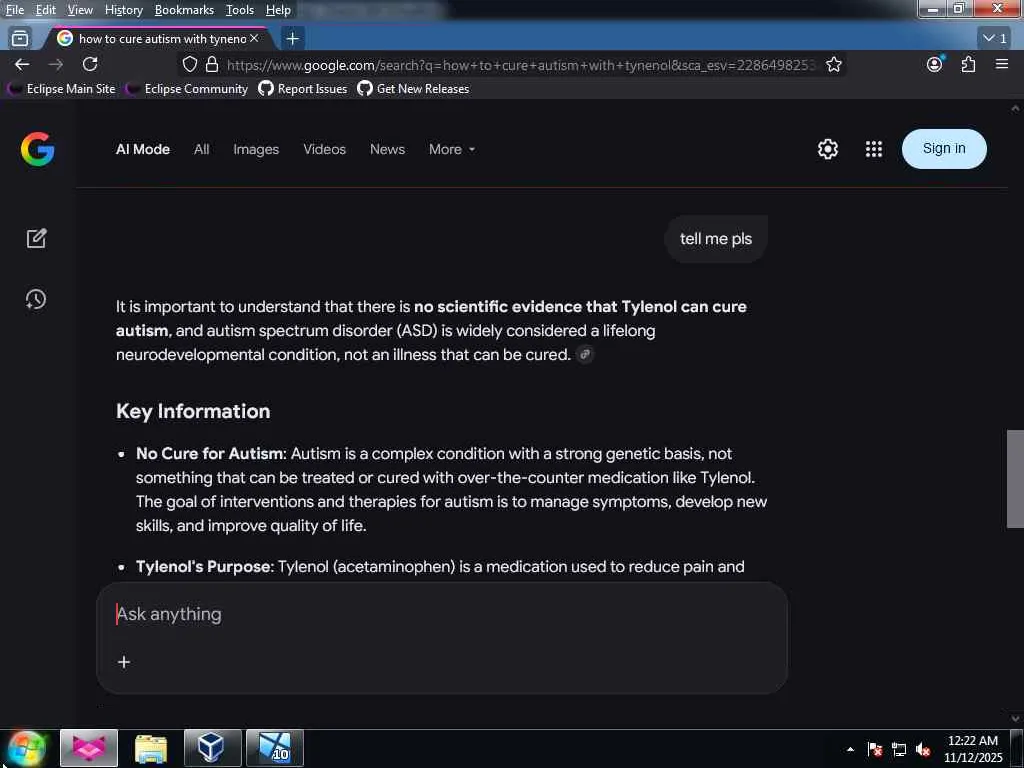The width and height of the screenshot is (1024, 768).
Task: Bookmark this page with the star
Action: [x=833, y=64]
